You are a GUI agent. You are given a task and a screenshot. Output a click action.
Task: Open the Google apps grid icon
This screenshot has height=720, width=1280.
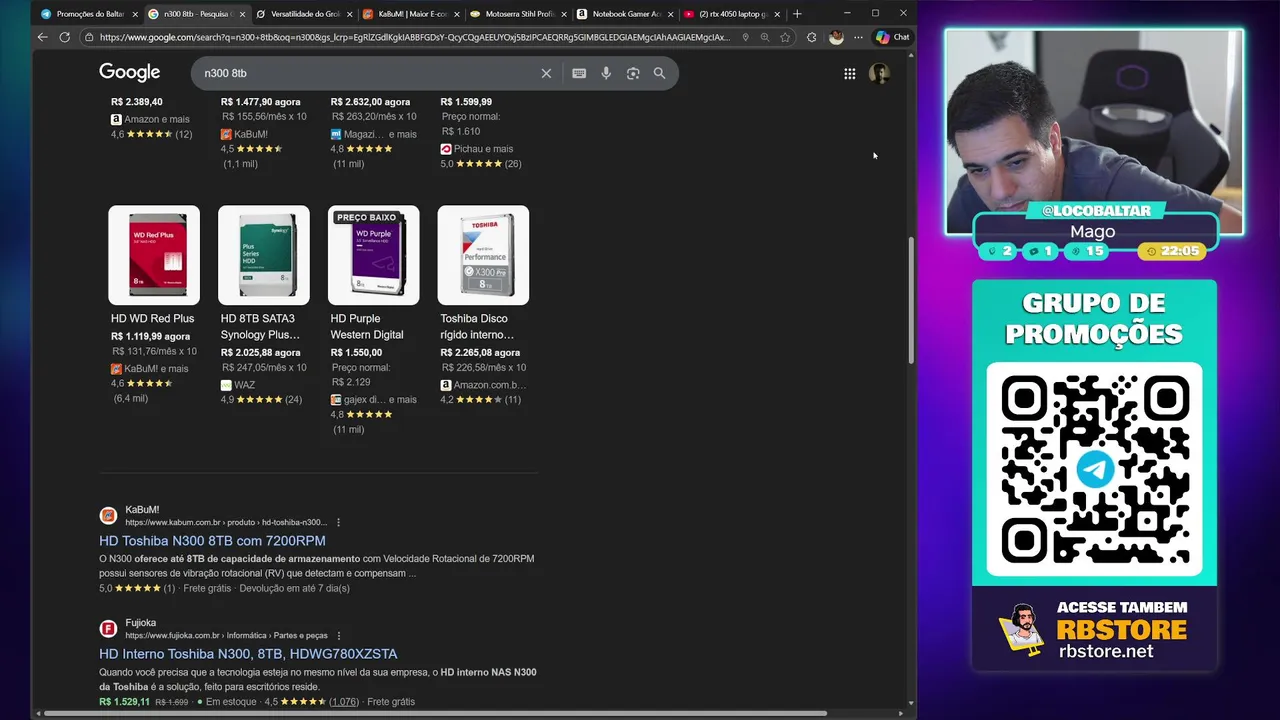point(849,73)
